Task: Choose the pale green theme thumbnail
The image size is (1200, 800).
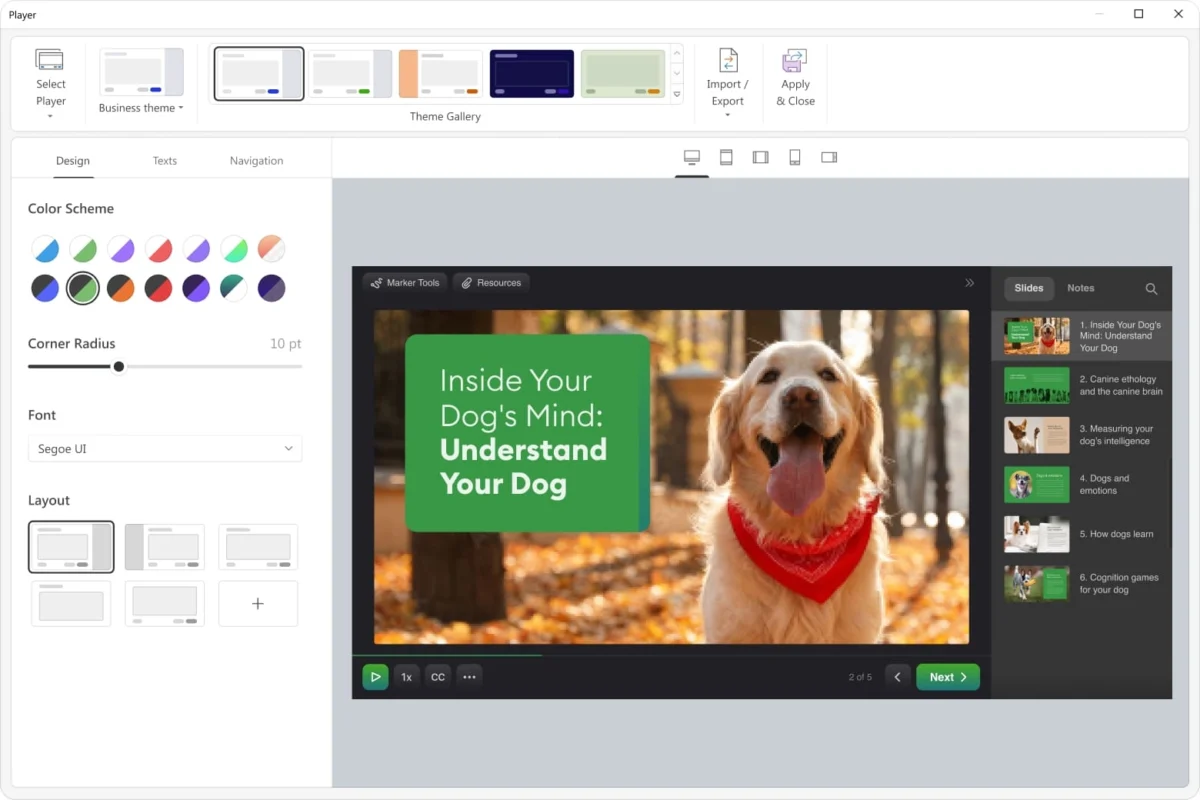Action: [x=623, y=74]
